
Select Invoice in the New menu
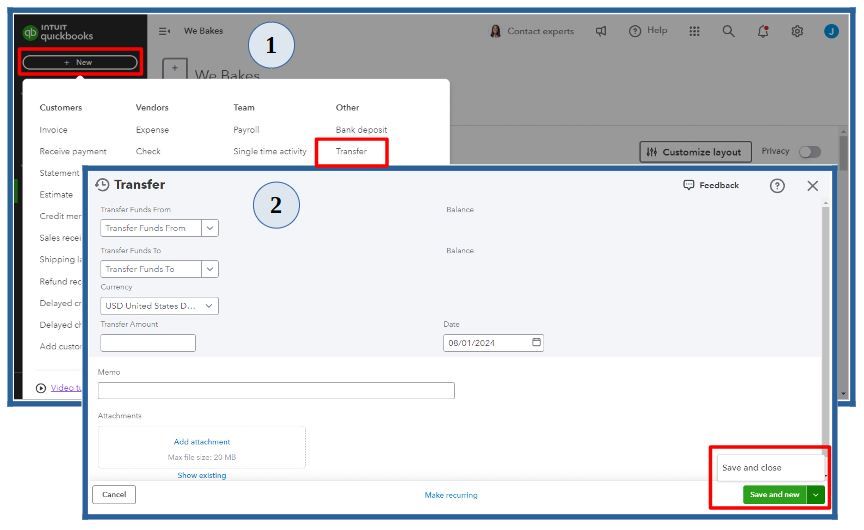coord(53,129)
